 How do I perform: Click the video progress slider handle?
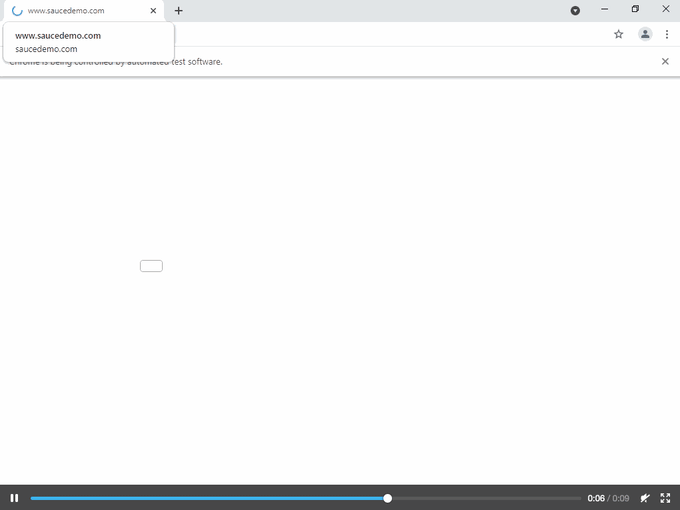(x=388, y=498)
